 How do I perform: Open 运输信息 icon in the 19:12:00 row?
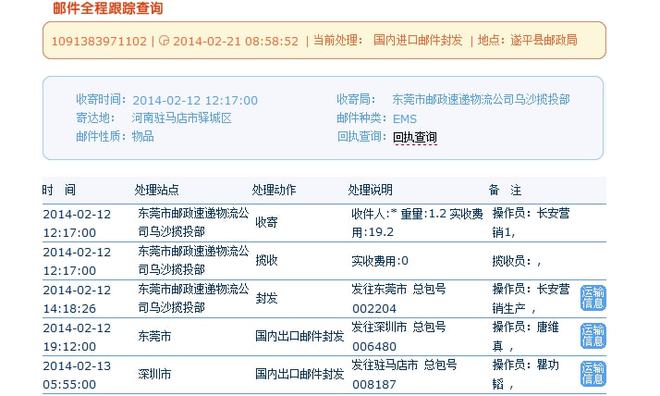pos(593,336)
